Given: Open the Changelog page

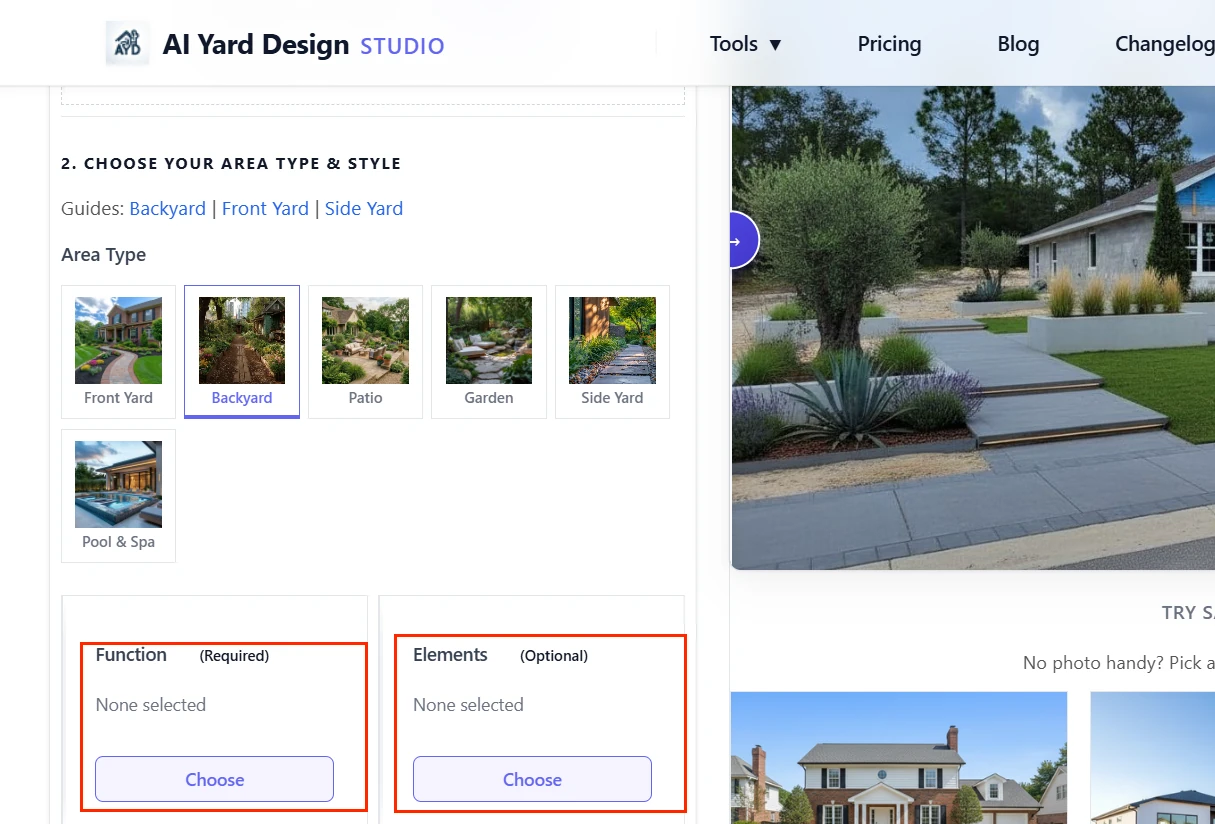Looking at the screenshot, I should click(x=1164, y=44).
